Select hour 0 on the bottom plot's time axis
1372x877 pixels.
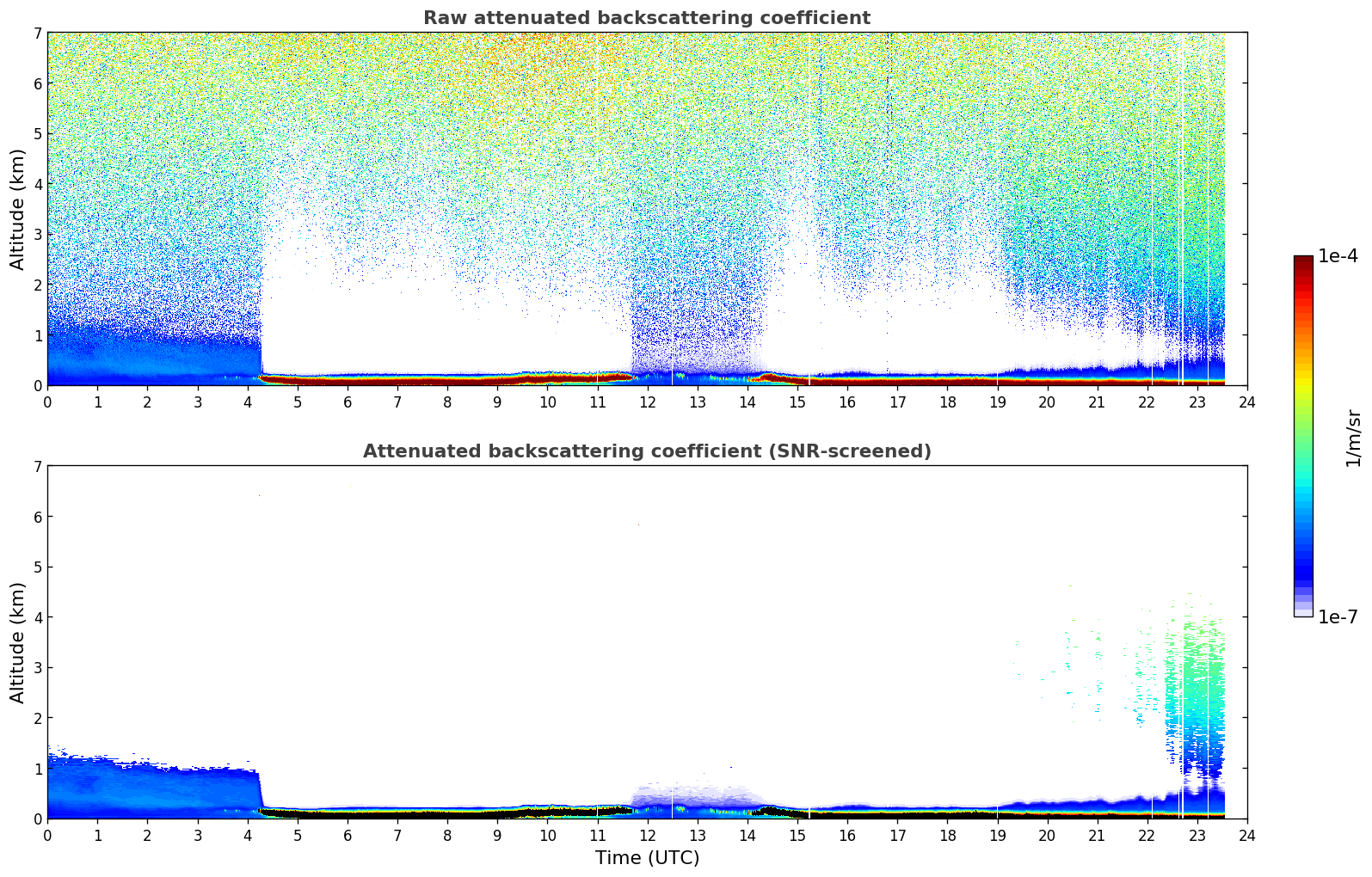tap(47, 836)
